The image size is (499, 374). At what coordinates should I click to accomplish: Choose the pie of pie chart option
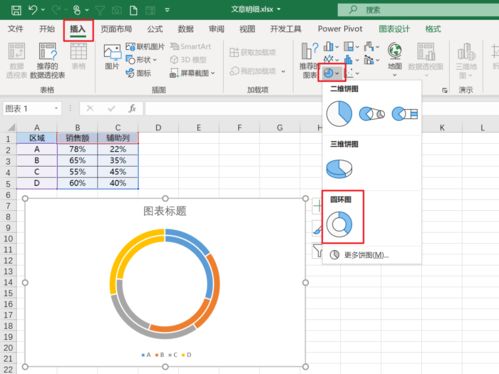[372, 114]
